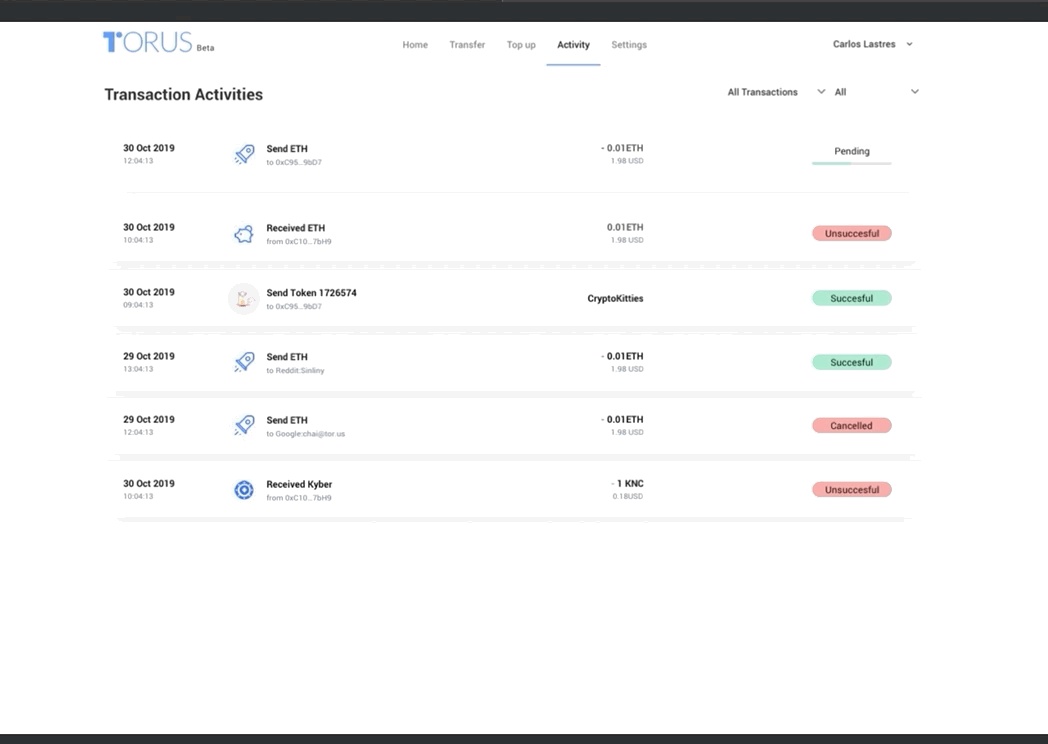Click the 'Pending' status label

pos(852,151)
